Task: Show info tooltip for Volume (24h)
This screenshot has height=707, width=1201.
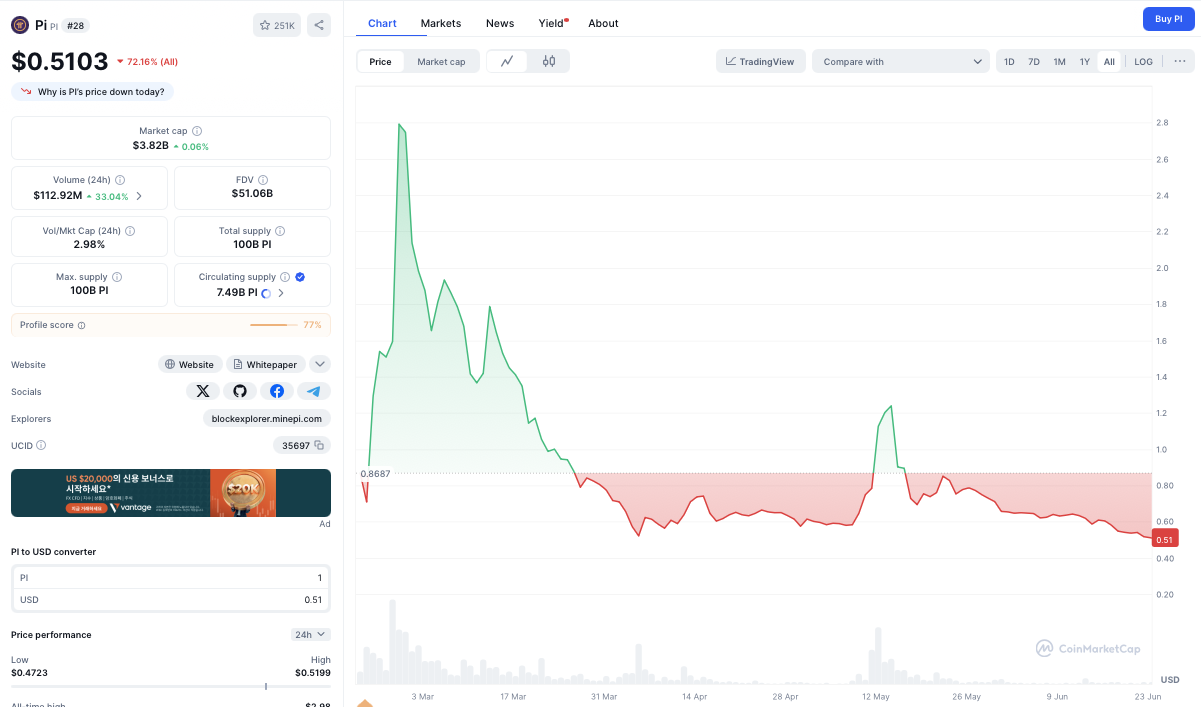Action: (x=120, y=180)
